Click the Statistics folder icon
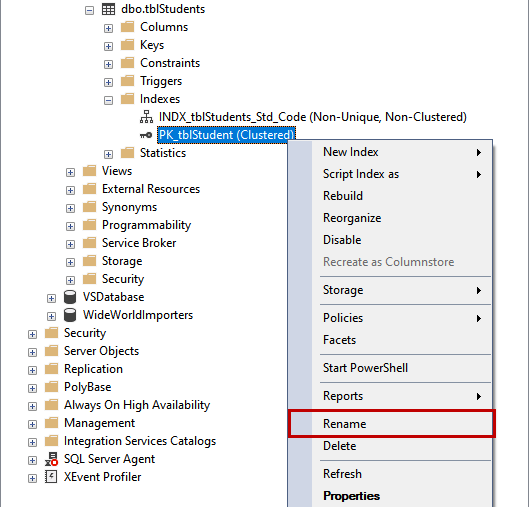This screenshot has width=529, height=507. (x=128, y=152)
